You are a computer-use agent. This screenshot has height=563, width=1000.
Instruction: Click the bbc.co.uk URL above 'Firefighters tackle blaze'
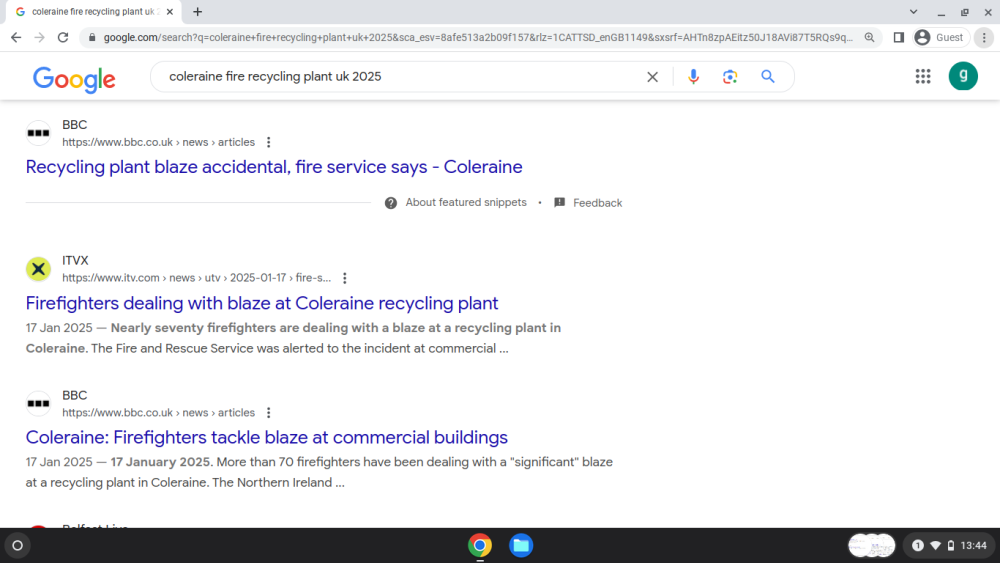click(158, 413)
